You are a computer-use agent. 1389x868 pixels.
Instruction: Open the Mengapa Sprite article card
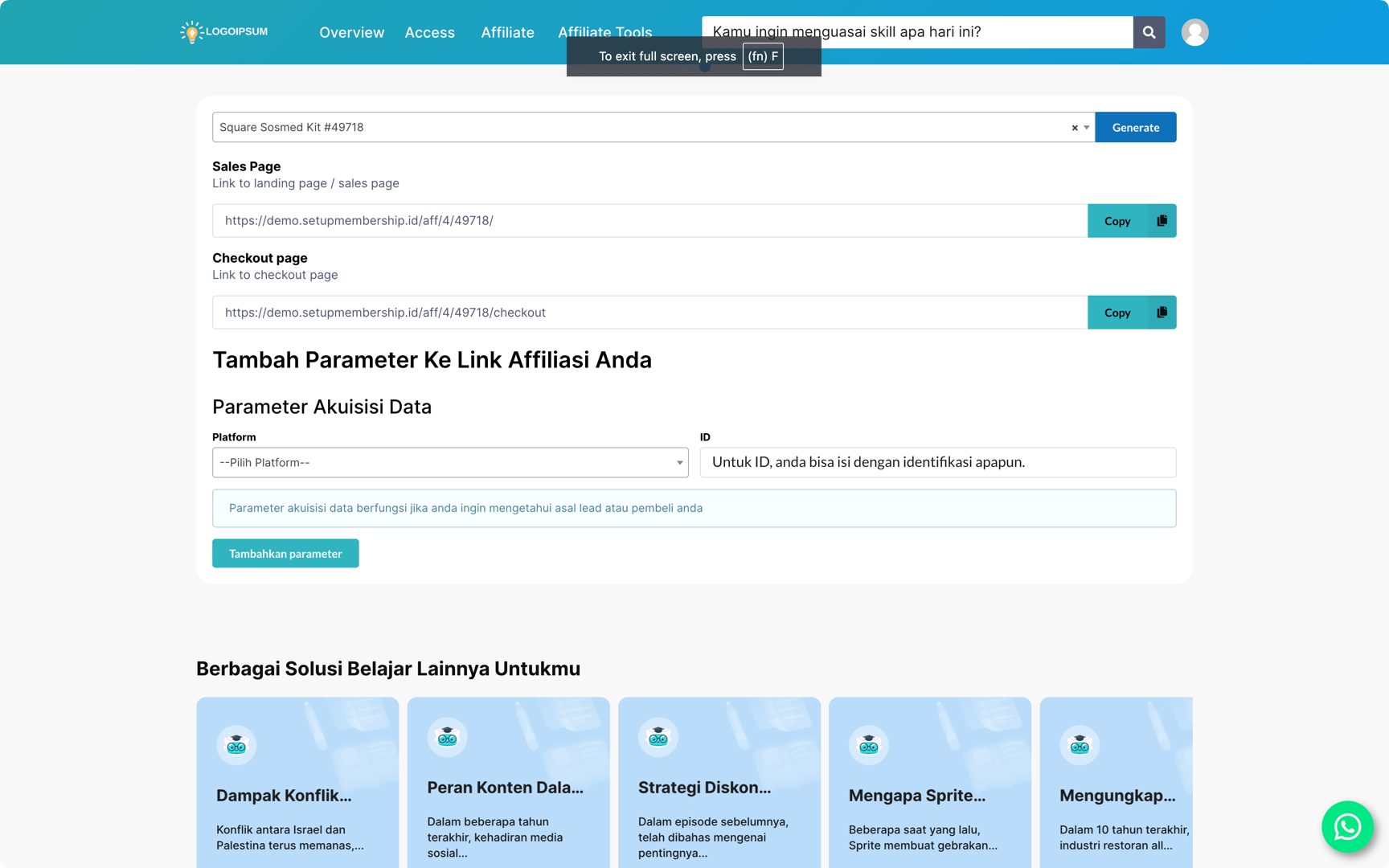pos(929,784)
